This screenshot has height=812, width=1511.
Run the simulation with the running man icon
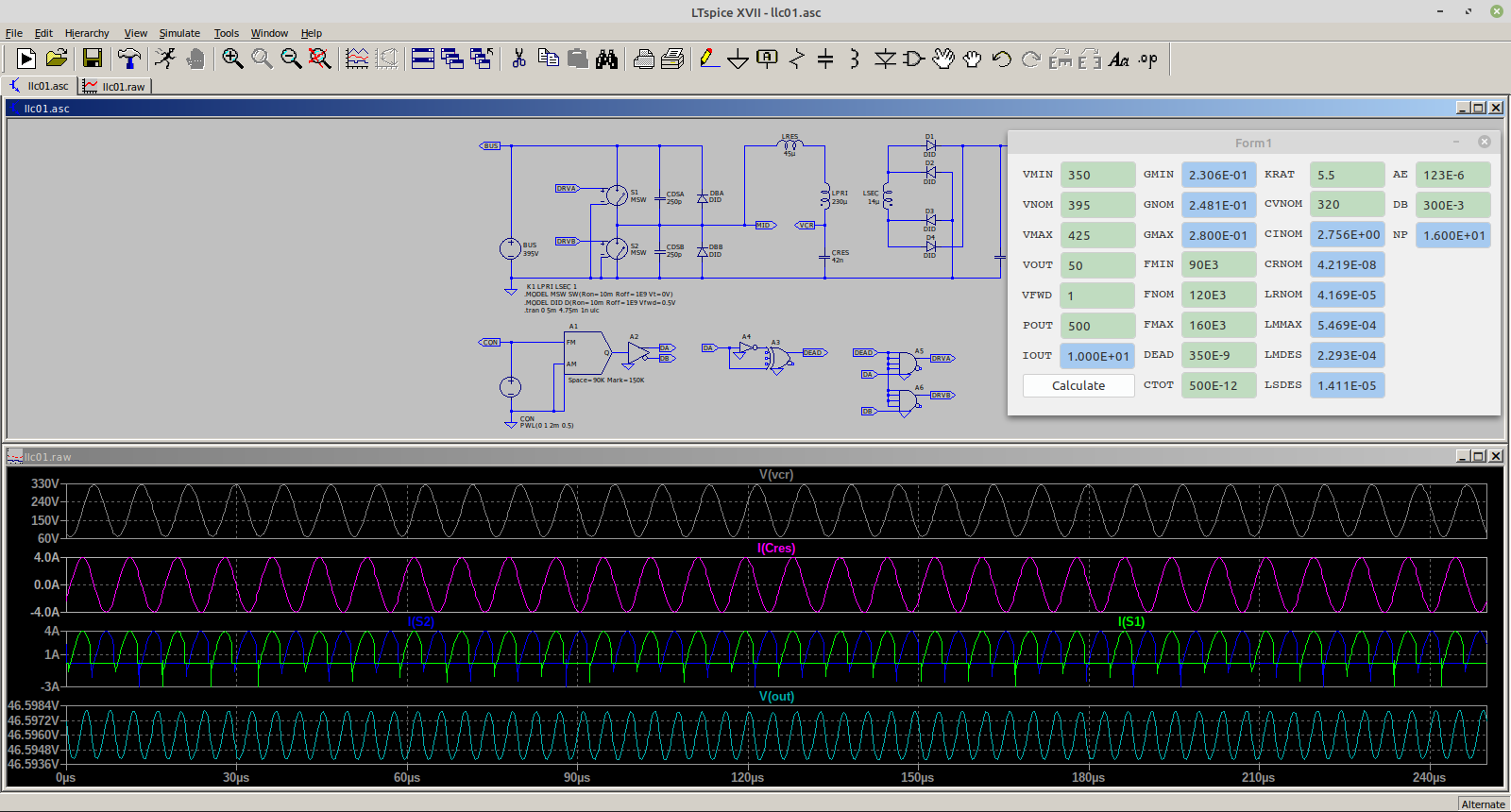pos(165,59)
